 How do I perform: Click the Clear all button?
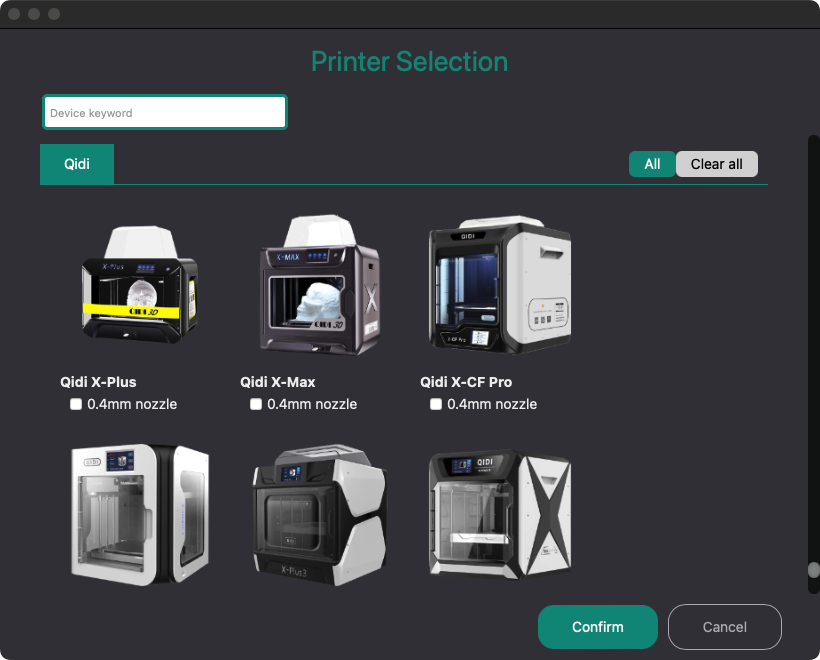tap(716, 164)
